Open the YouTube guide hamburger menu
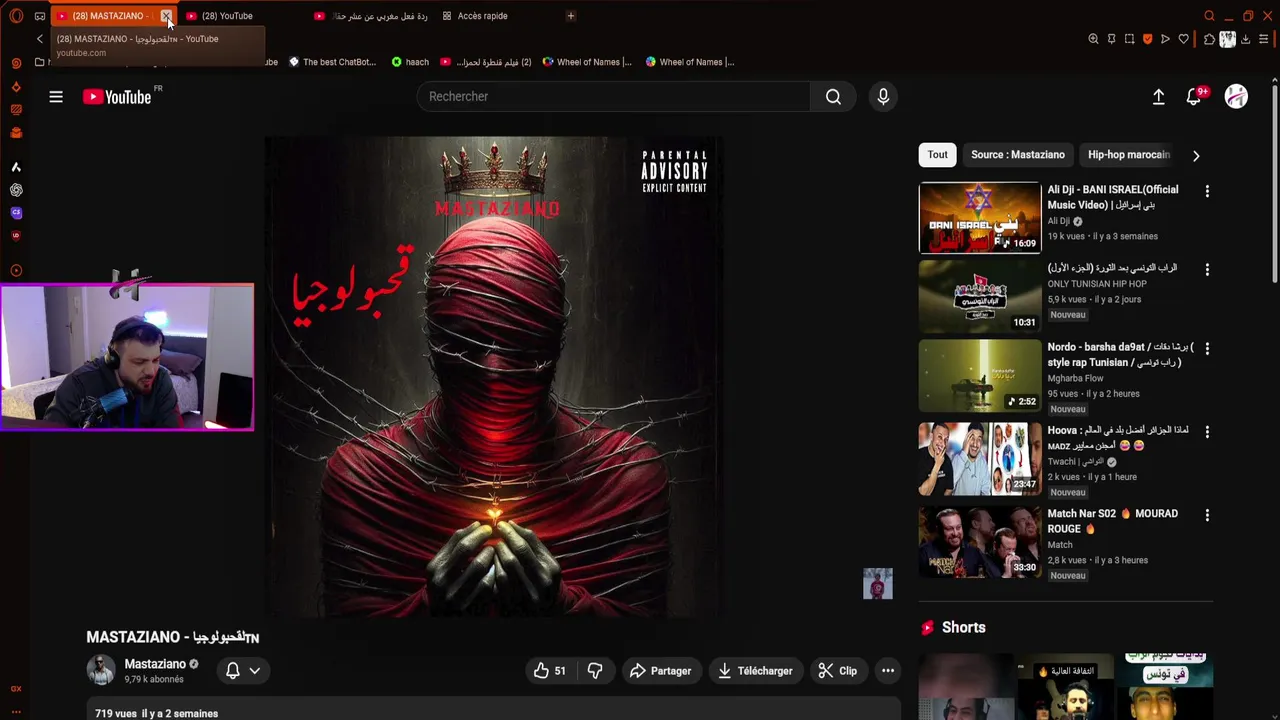The image size is (1280, 720). tap(56, 97)
